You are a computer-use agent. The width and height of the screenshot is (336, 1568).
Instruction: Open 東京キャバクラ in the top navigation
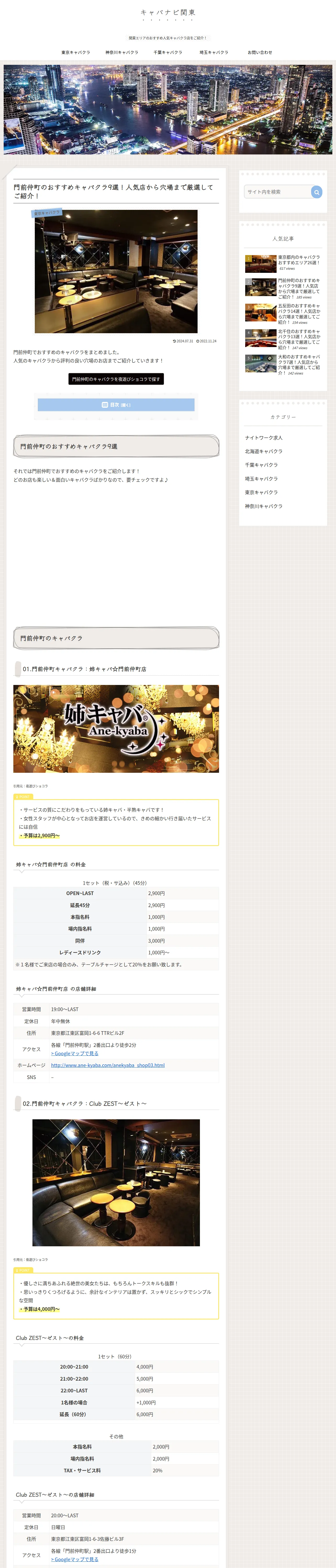click(x=76, y=52)
